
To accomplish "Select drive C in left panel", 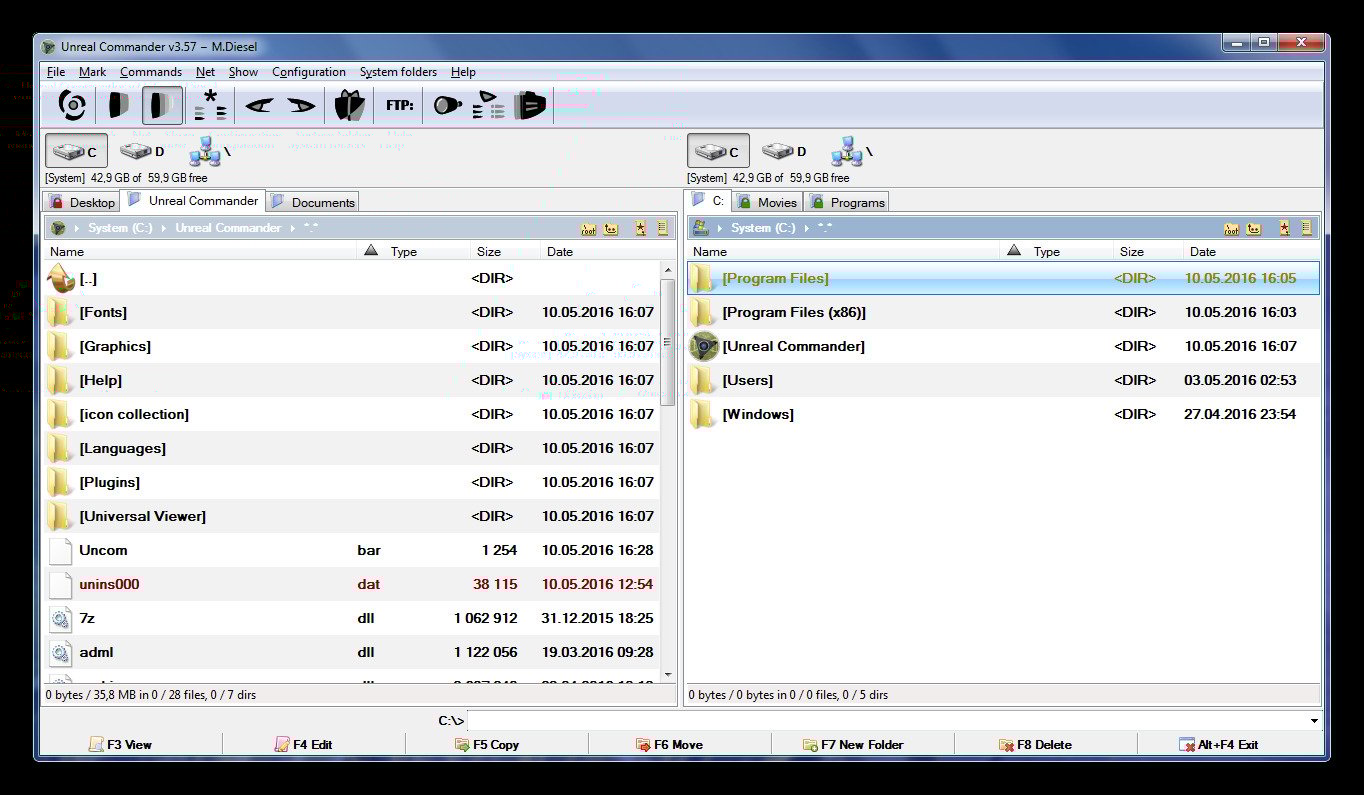I will [x=76, y=151].
